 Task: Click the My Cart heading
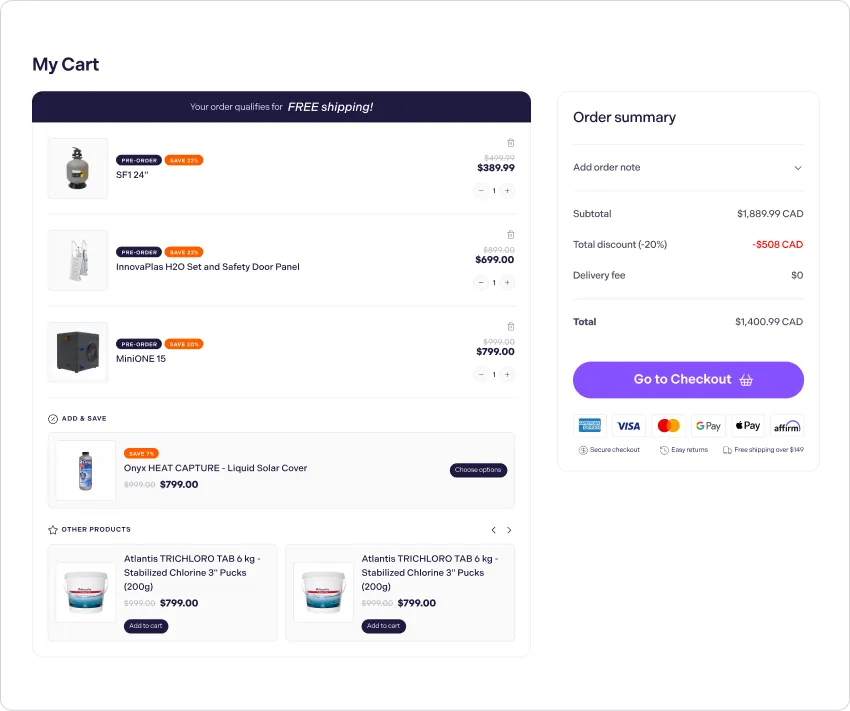tap(66, 64)
